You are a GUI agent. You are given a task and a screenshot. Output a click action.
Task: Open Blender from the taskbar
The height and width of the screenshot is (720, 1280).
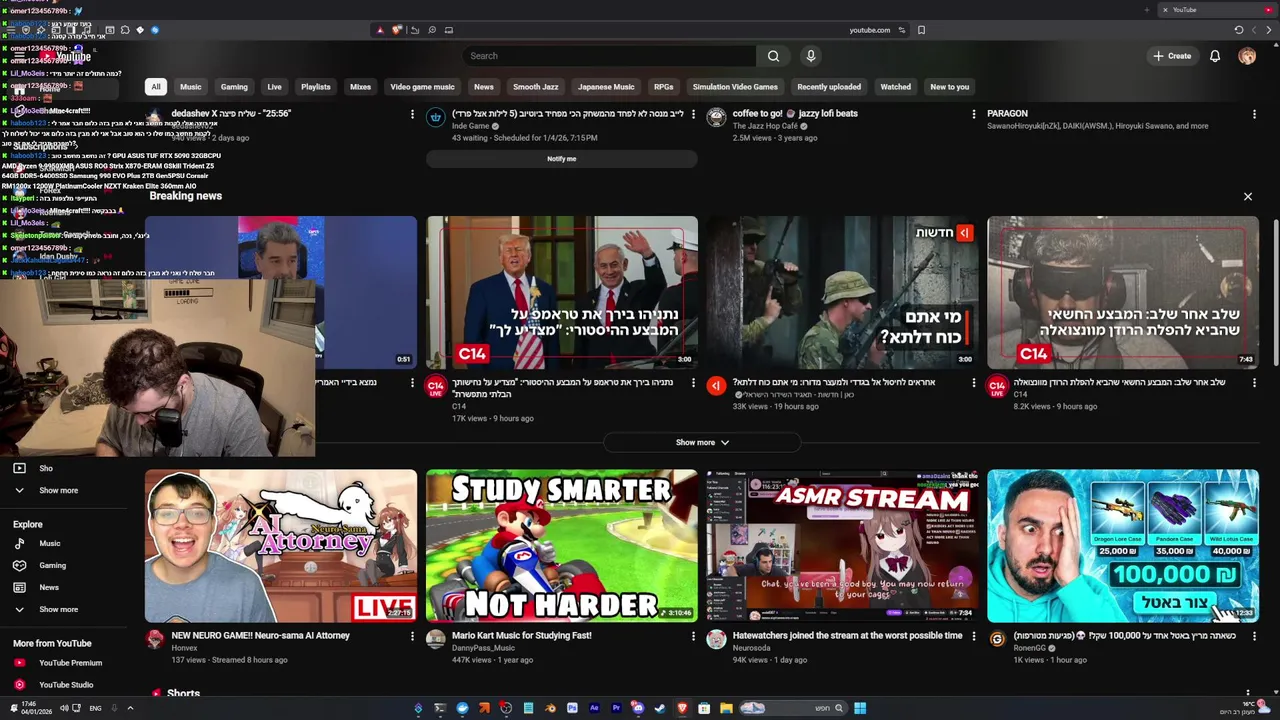coord(550,708)
